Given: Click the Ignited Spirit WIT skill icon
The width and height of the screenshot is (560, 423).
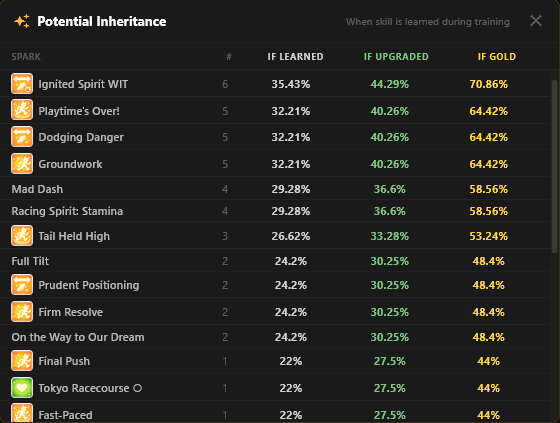Looking at the screenshot, I should [22, 84].
